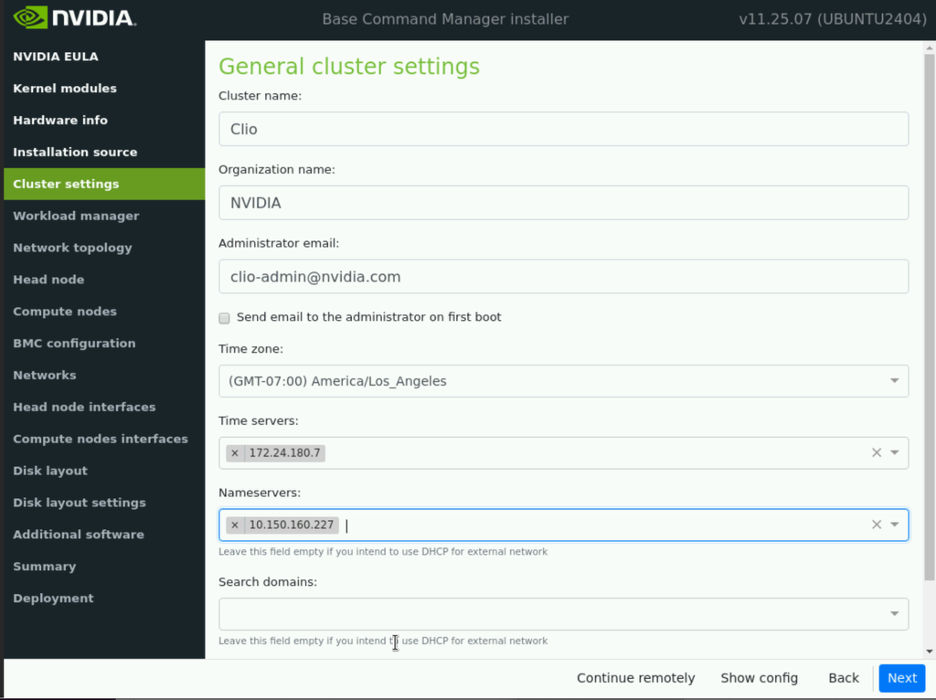Click the 10.150.160.227 nameserver text

point(291,525)
